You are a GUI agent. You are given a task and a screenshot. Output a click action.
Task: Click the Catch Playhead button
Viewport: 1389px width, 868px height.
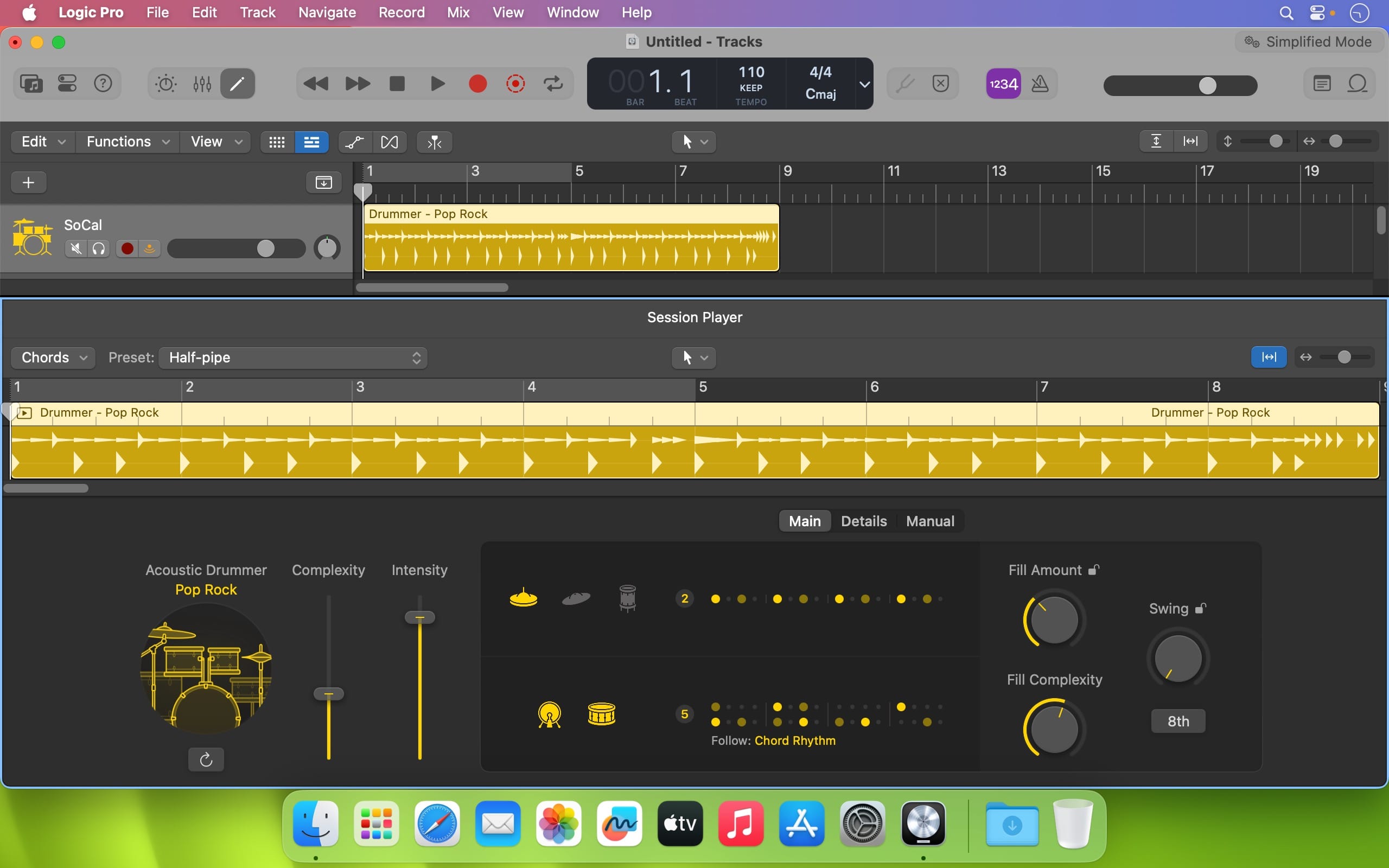point(435,142)
